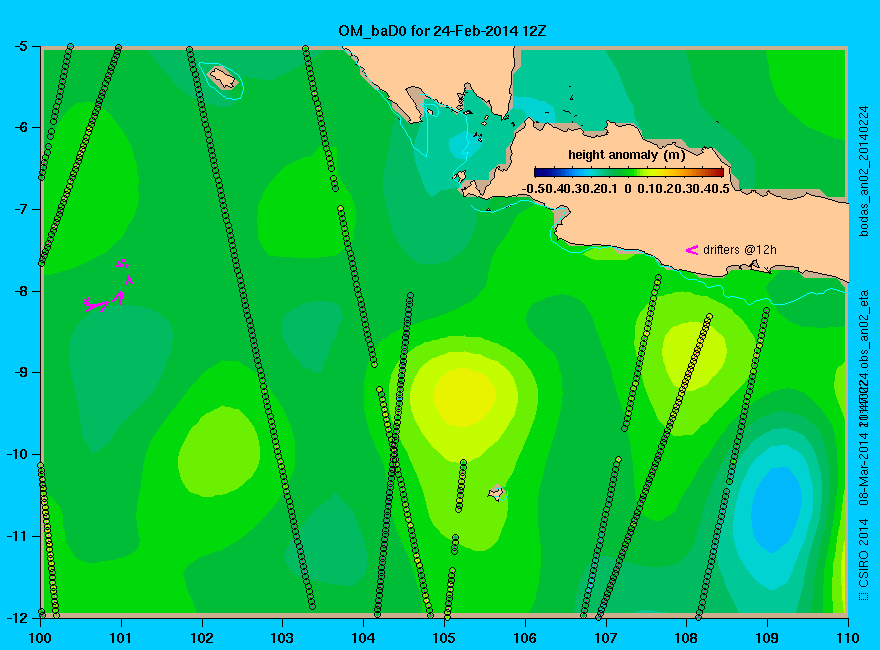Click the y-axis label -5
This screenshot has width=880, height=650.
19,46
